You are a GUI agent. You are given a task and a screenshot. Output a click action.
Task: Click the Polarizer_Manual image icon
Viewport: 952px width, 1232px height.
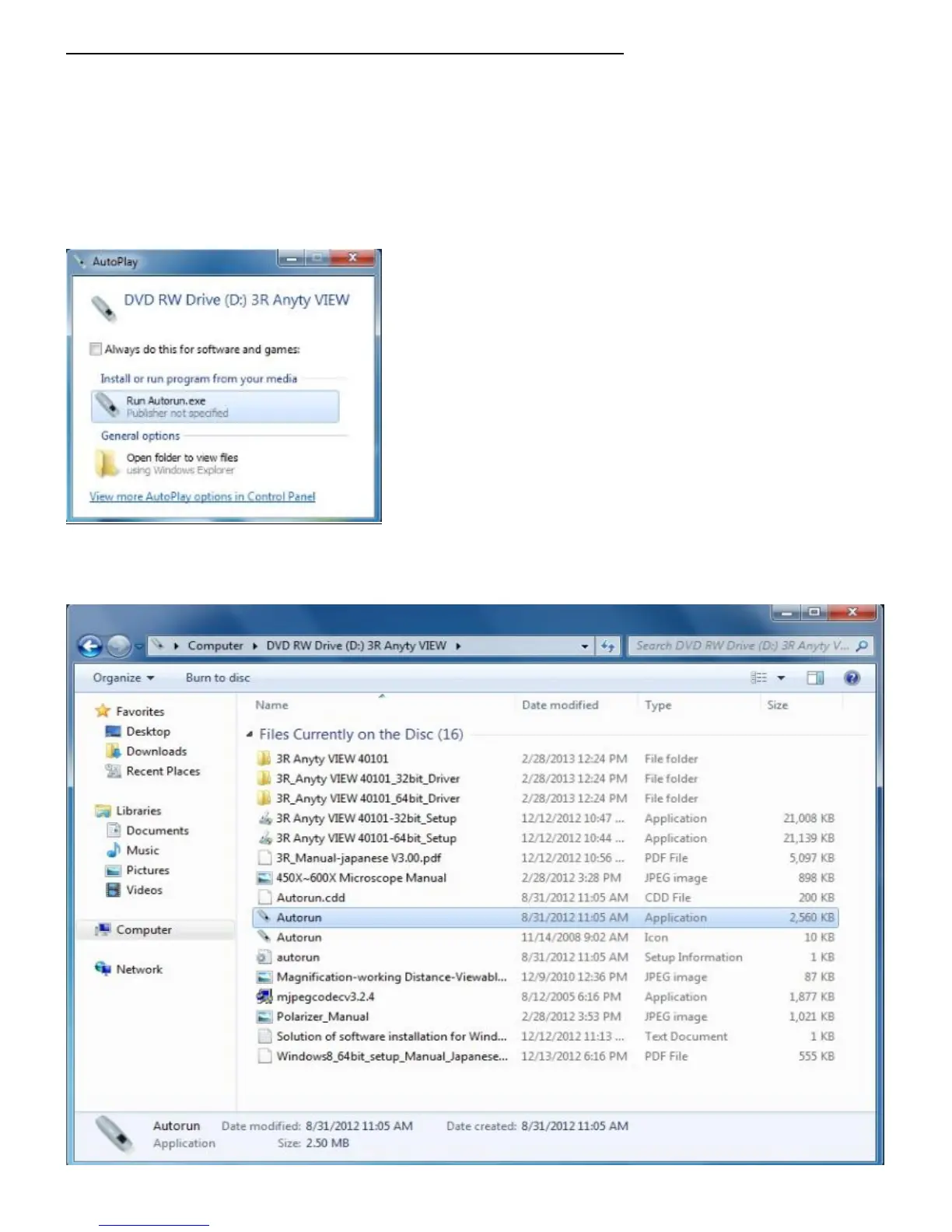(264, 1017)
